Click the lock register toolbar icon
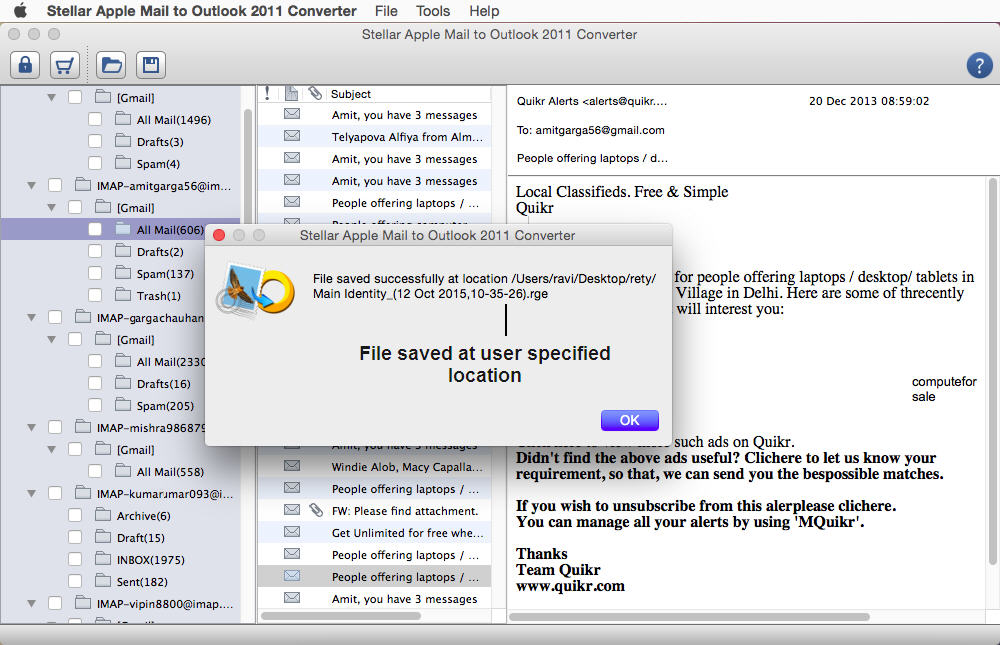The height and width of the screenshot is (645, 1000). point(25,65)
